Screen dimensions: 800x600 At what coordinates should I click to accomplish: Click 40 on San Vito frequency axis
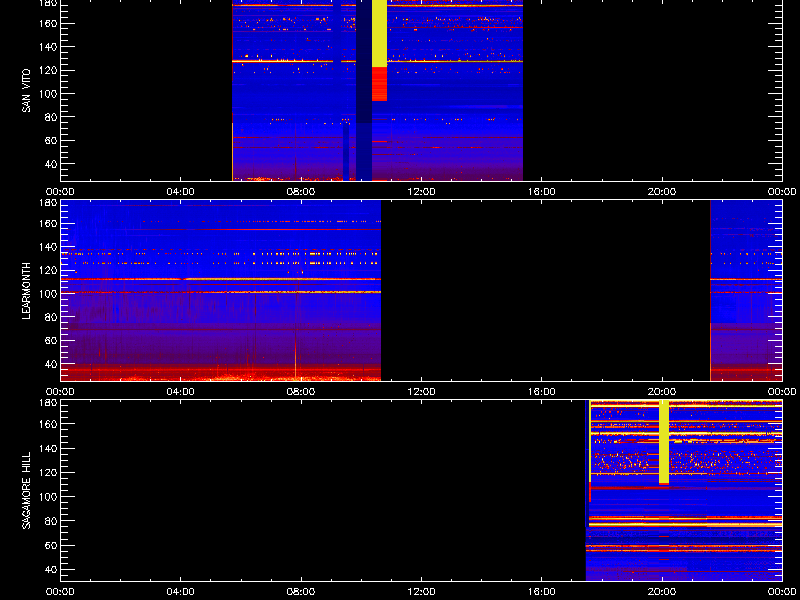tap(52, 164)
